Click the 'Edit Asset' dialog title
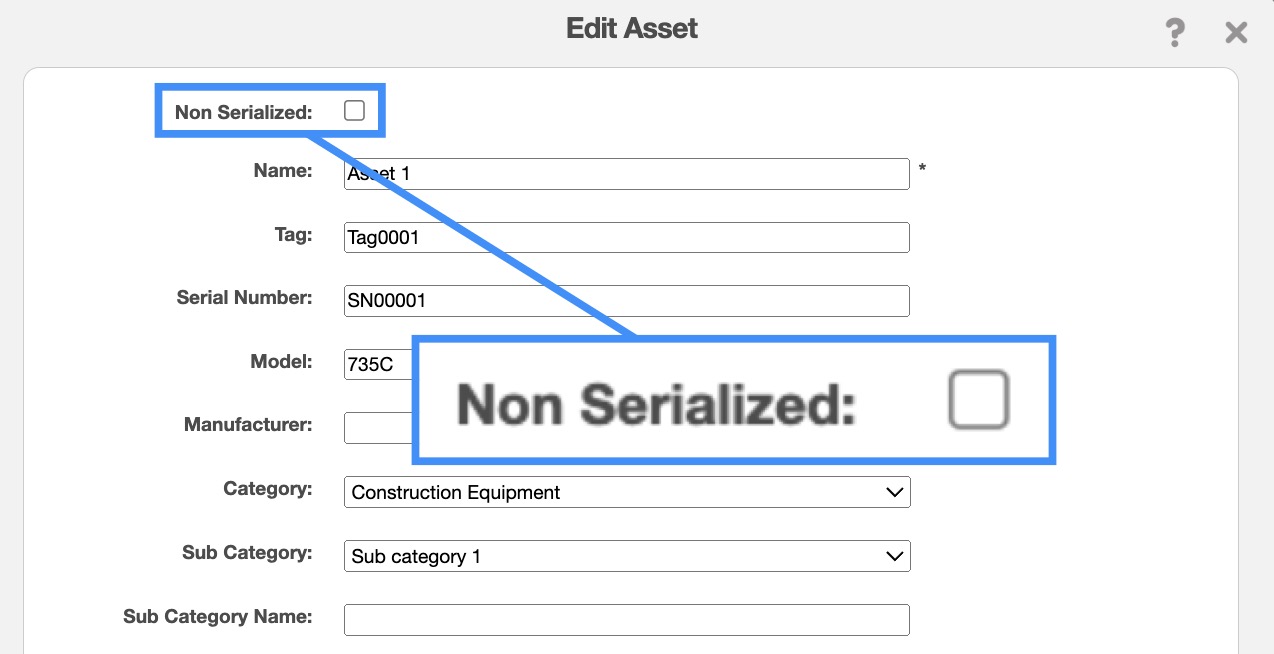 [632, 28]
